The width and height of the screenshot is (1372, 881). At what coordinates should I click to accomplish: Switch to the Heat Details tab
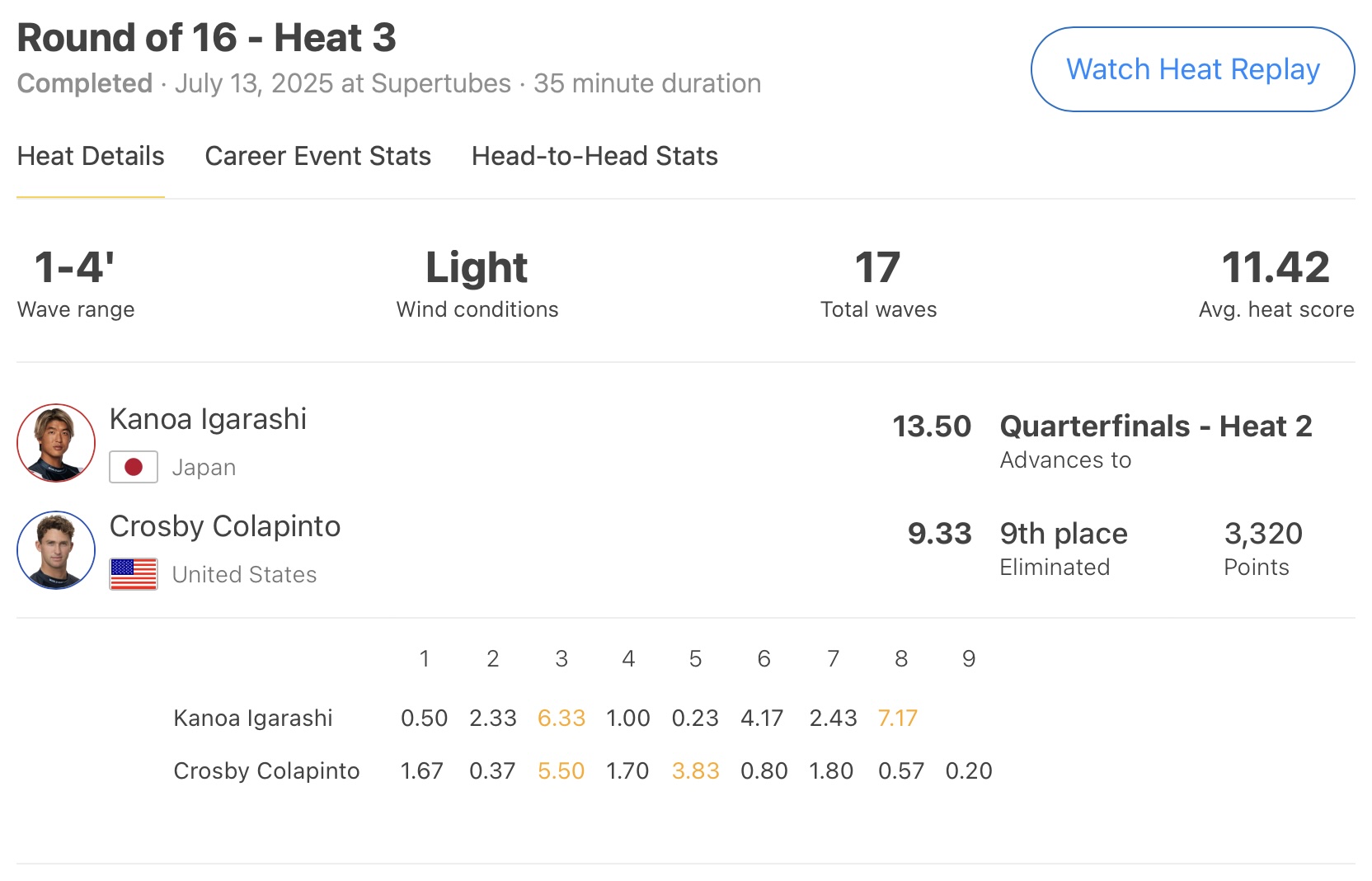click(91, 156)
